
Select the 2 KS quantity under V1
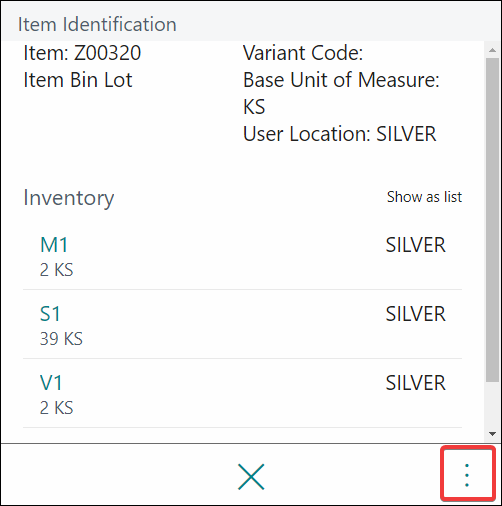point(56,408)
